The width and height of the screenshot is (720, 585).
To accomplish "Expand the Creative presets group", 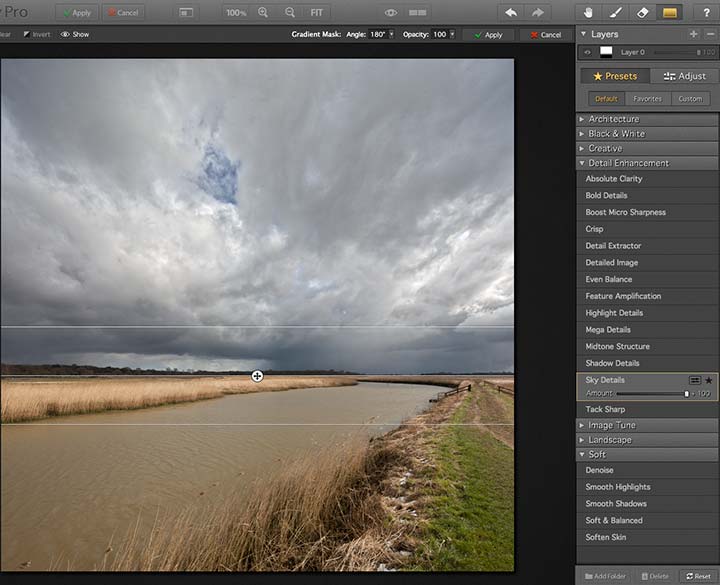I will (647, 148).
